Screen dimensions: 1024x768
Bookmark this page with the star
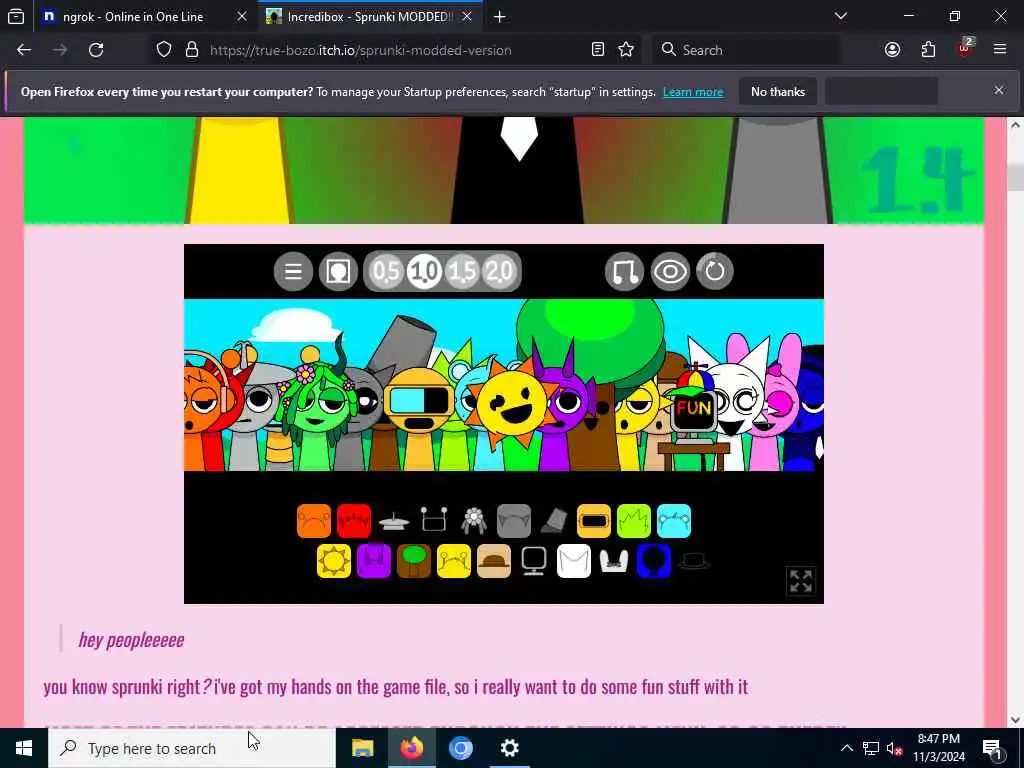[626, 50]
